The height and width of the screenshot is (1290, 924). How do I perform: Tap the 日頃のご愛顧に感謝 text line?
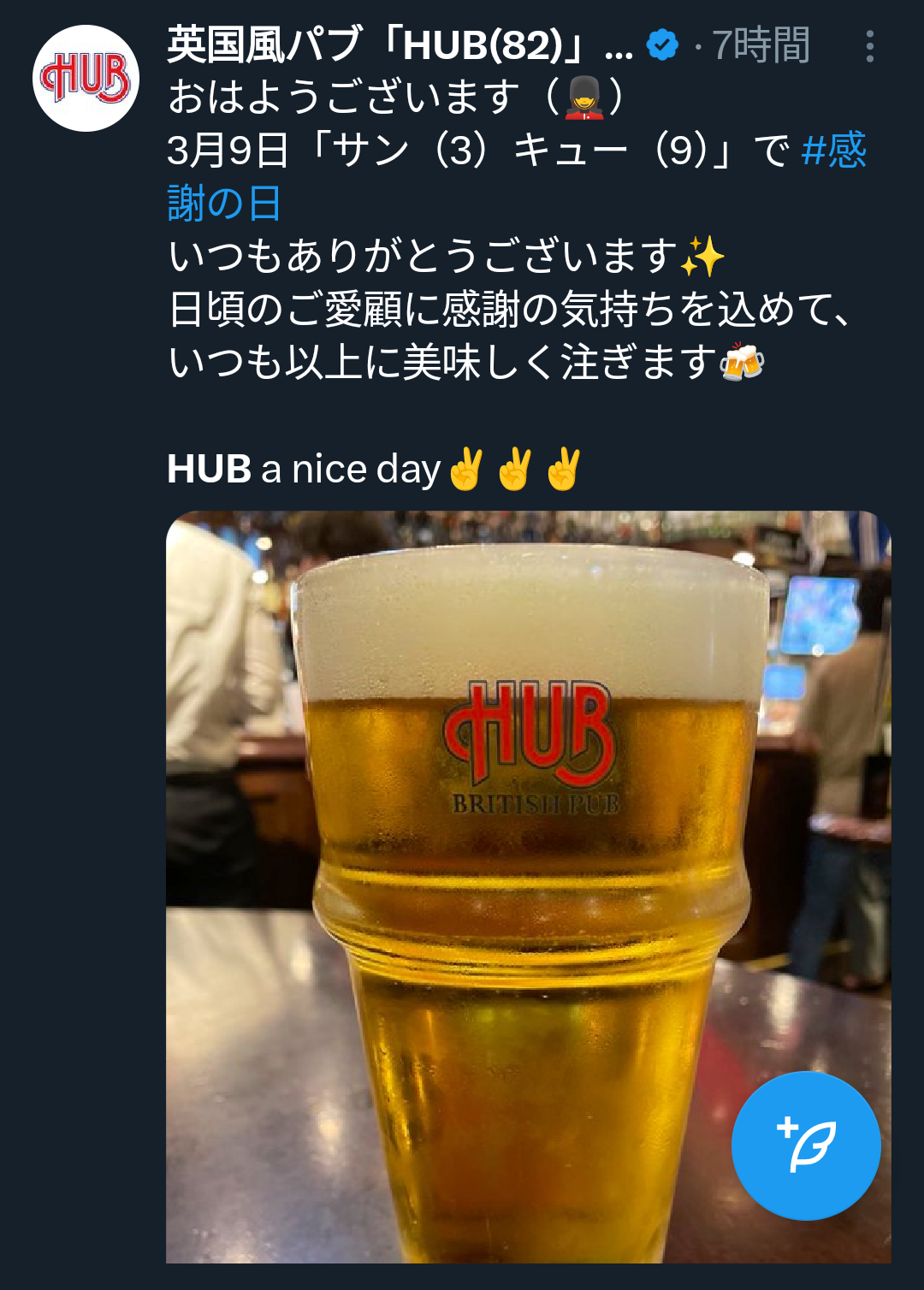point(511,309)
